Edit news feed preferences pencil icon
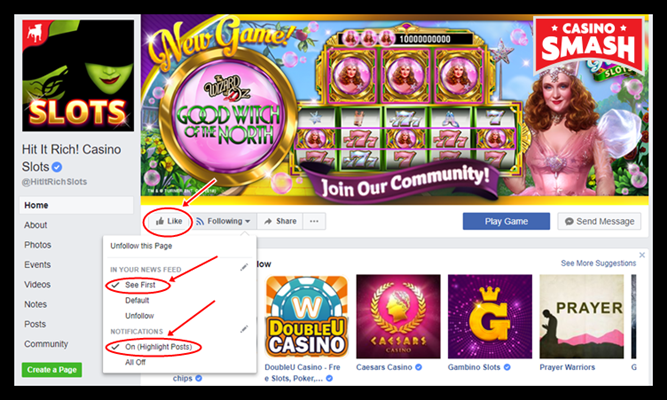 pos(244,267)
